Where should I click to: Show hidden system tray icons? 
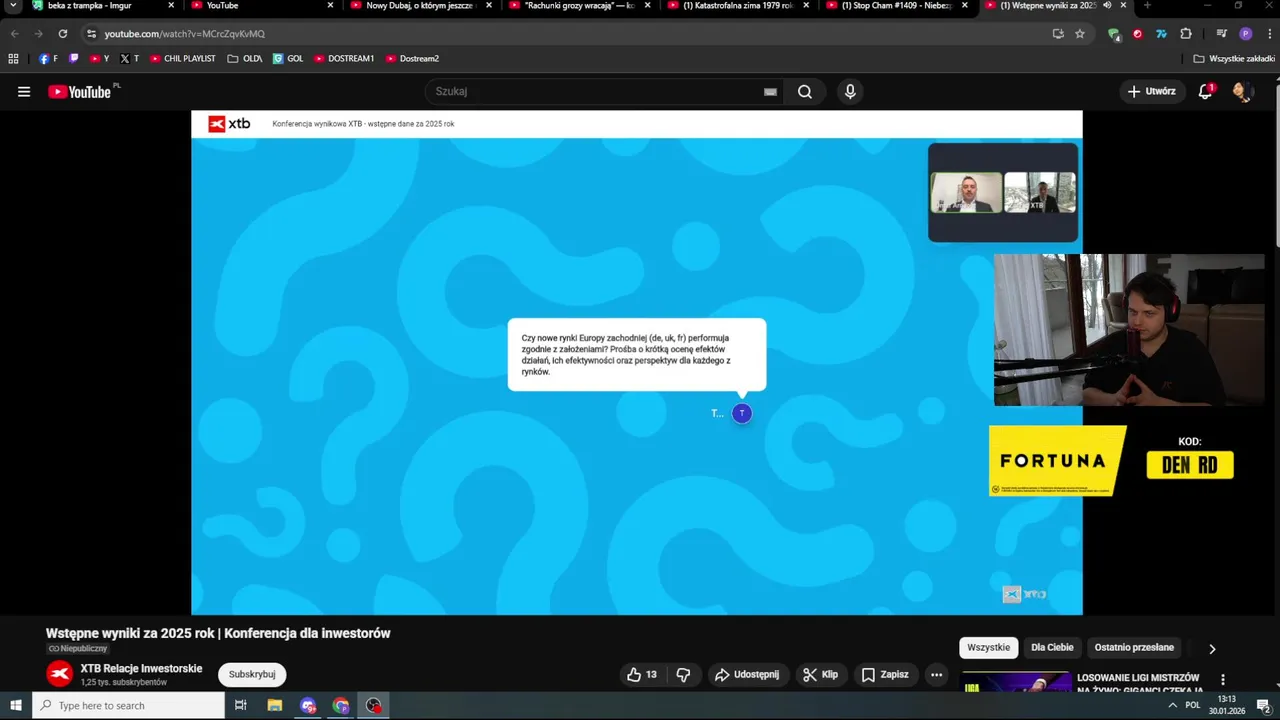coord(1172,705)
